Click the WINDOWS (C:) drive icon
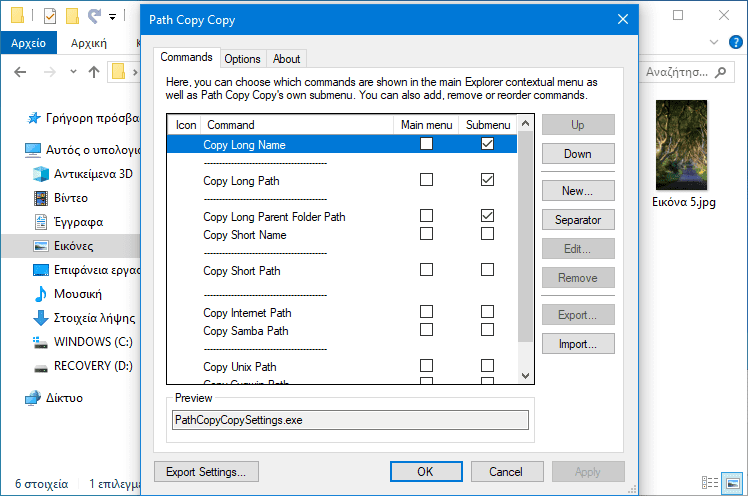 [x=41, y=342]
